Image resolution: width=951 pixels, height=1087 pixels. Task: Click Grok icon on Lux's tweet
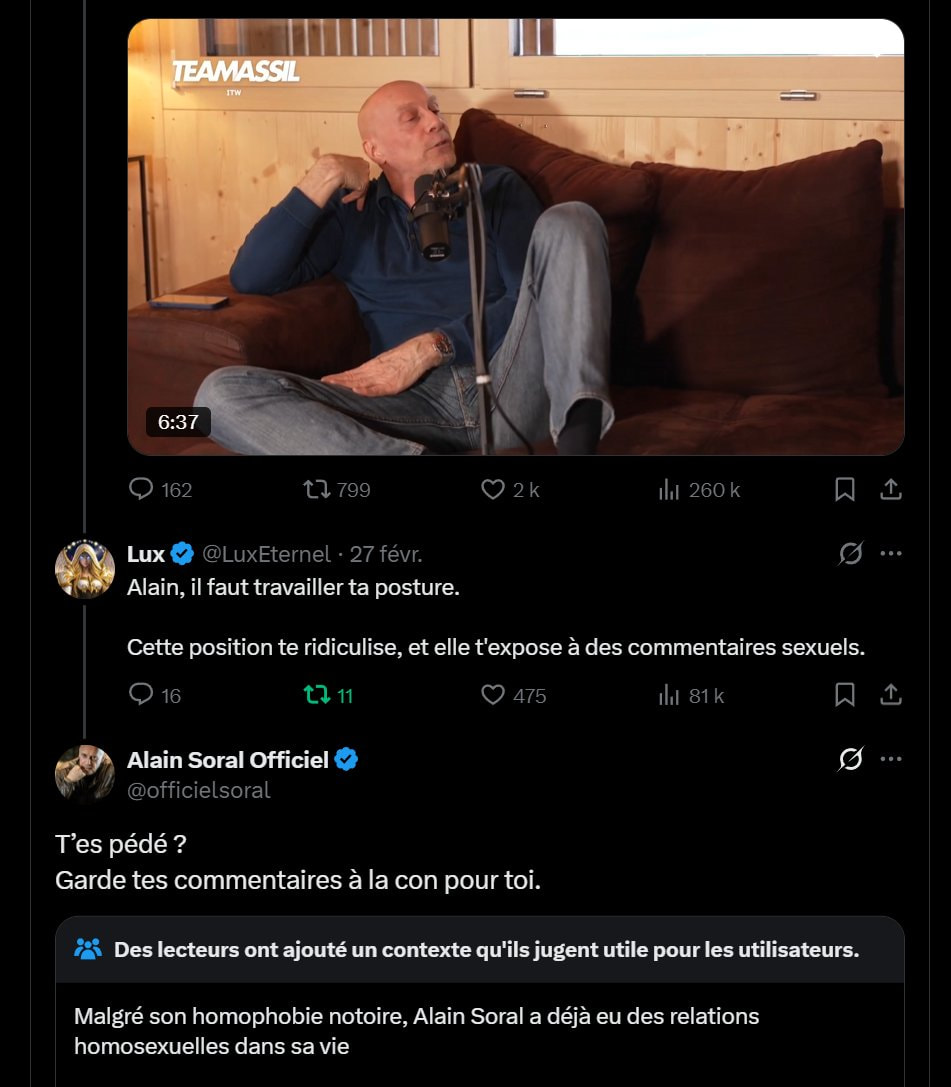850,553
